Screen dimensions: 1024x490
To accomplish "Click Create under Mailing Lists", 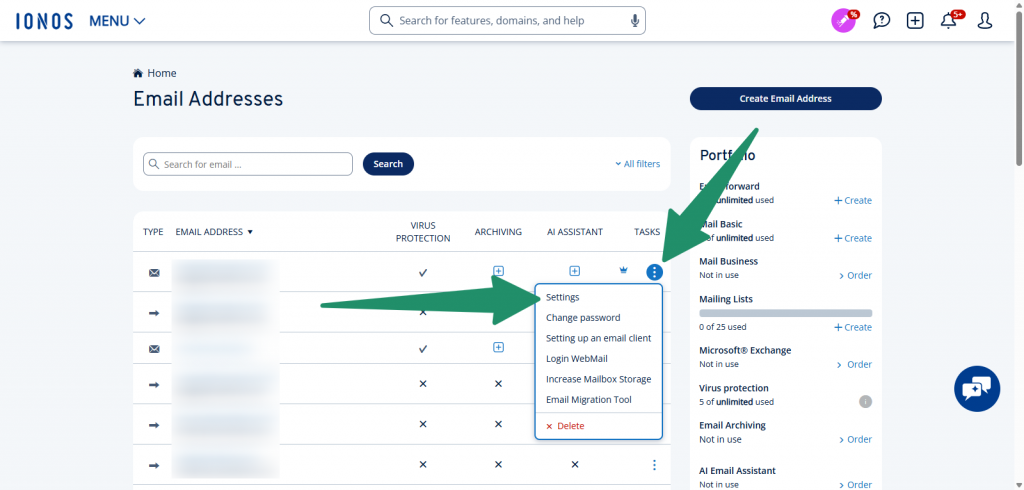I will point(853,327).
